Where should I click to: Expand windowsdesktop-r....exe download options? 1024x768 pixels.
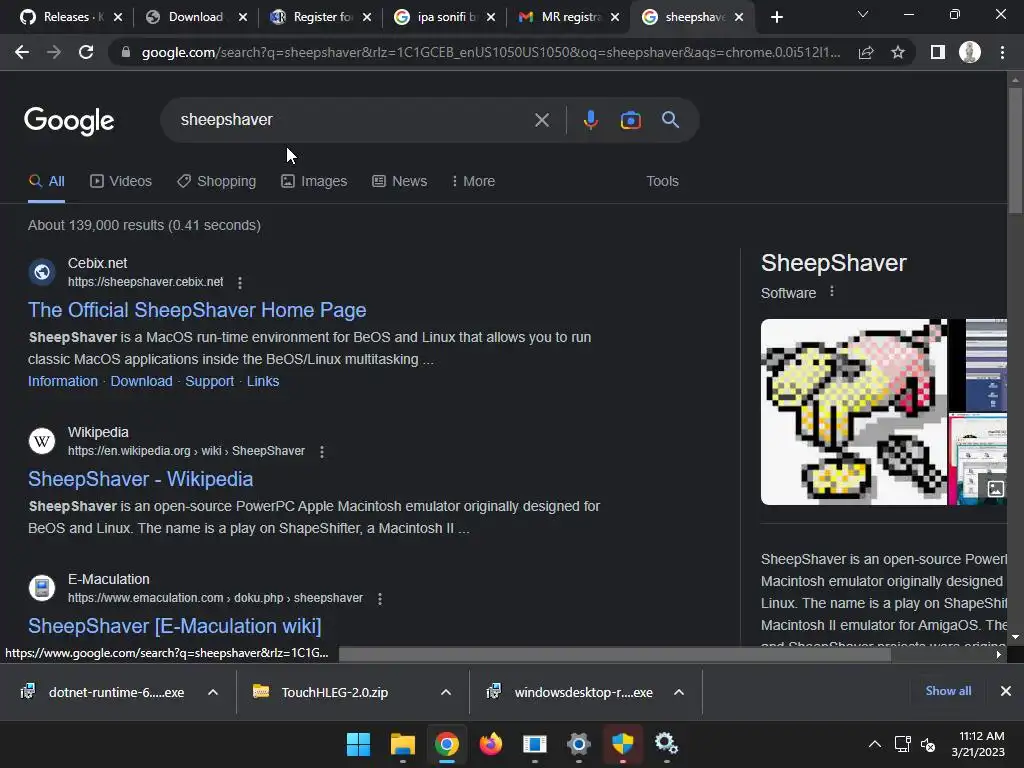tap(679, 692)
